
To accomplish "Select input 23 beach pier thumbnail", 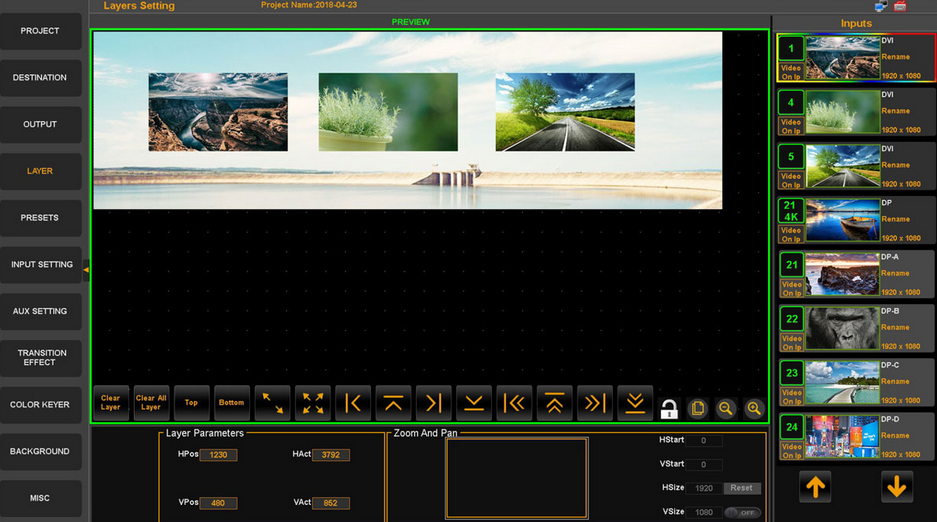I will (x=843, y=382).
